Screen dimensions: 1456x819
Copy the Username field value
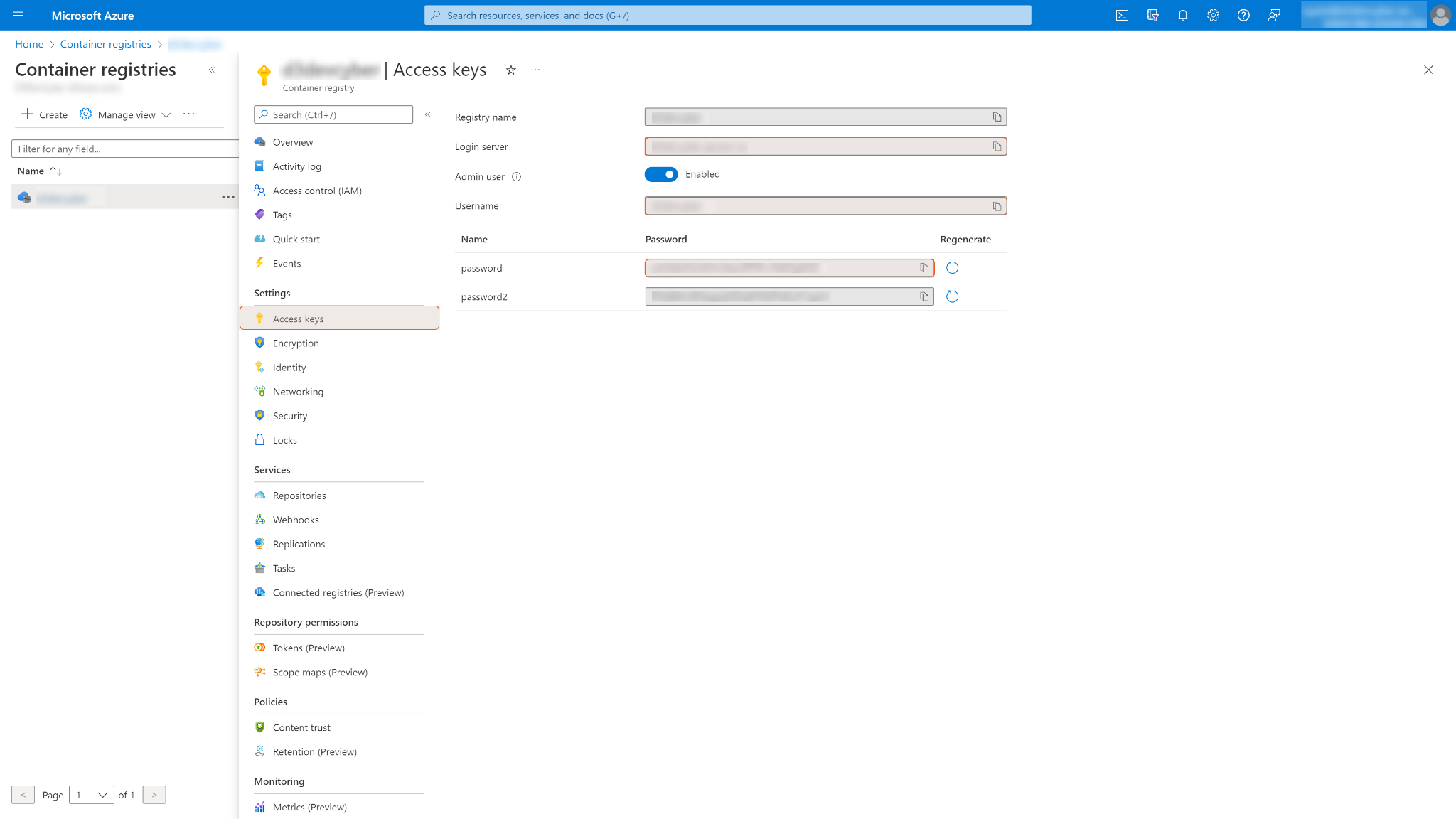(x=997, y=206)
